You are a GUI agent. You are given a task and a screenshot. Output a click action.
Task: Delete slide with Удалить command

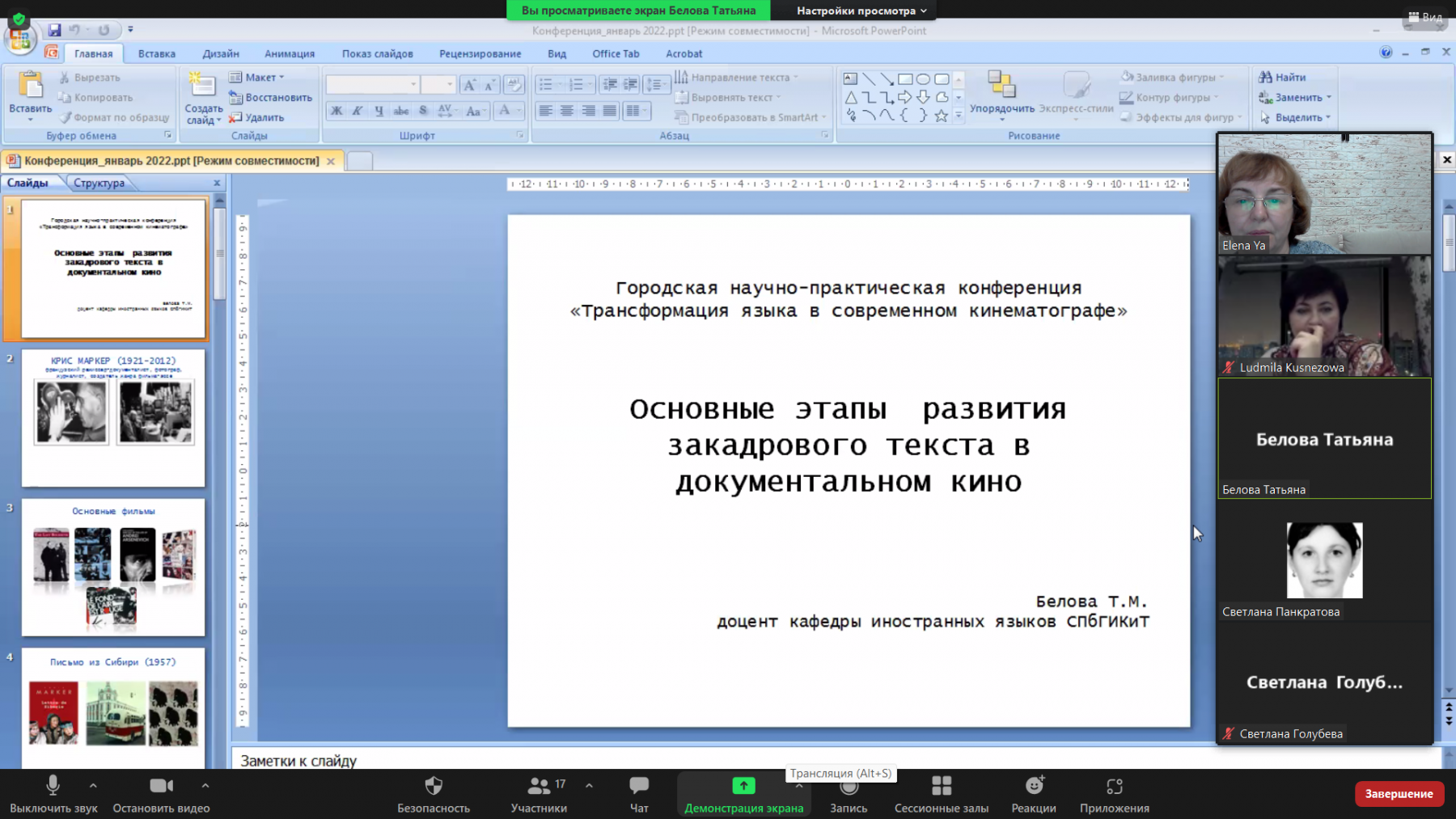point(256,117)
